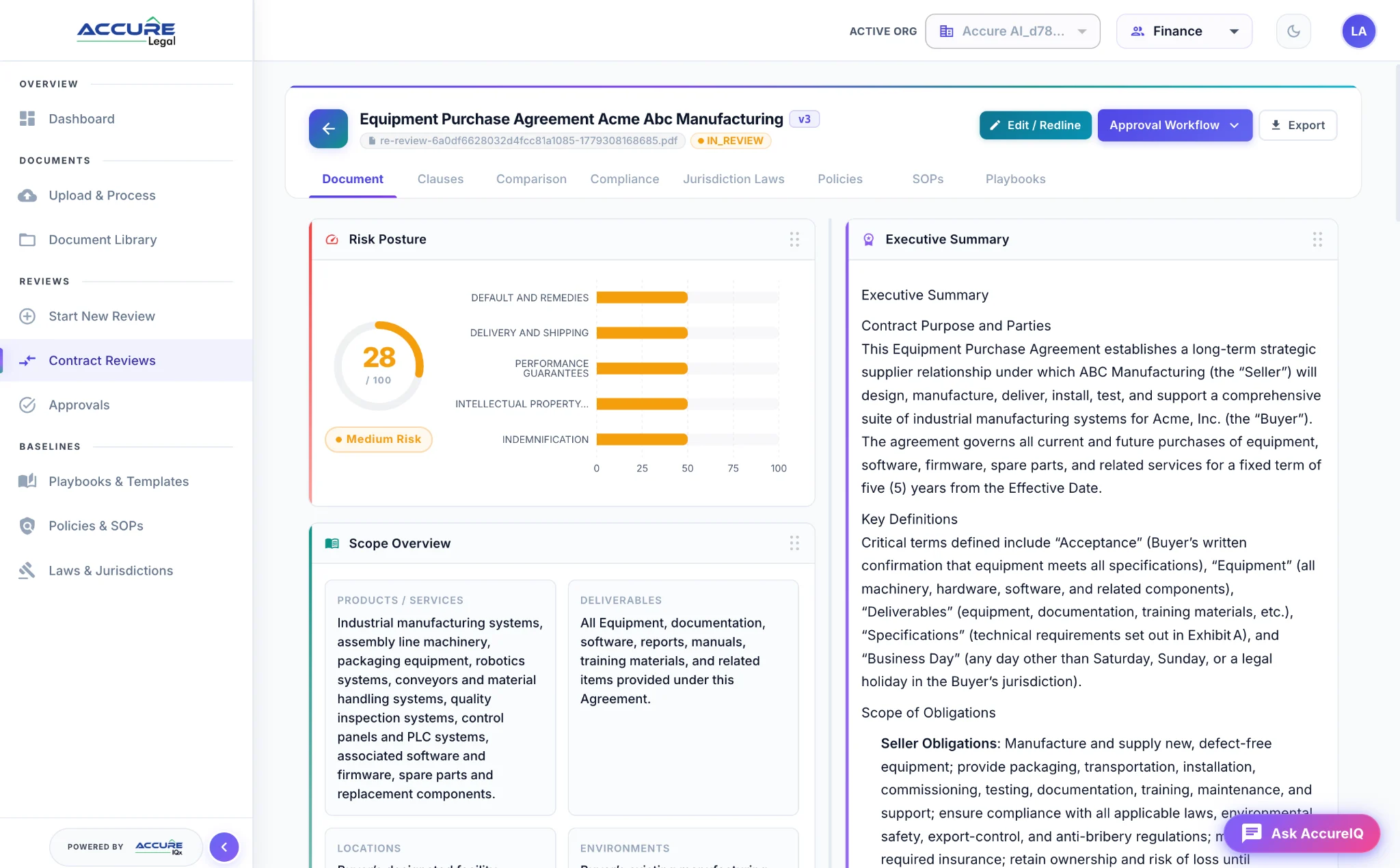Click the re-review PDF filename text
1400x868 pixels.
[x=528, y=141]
